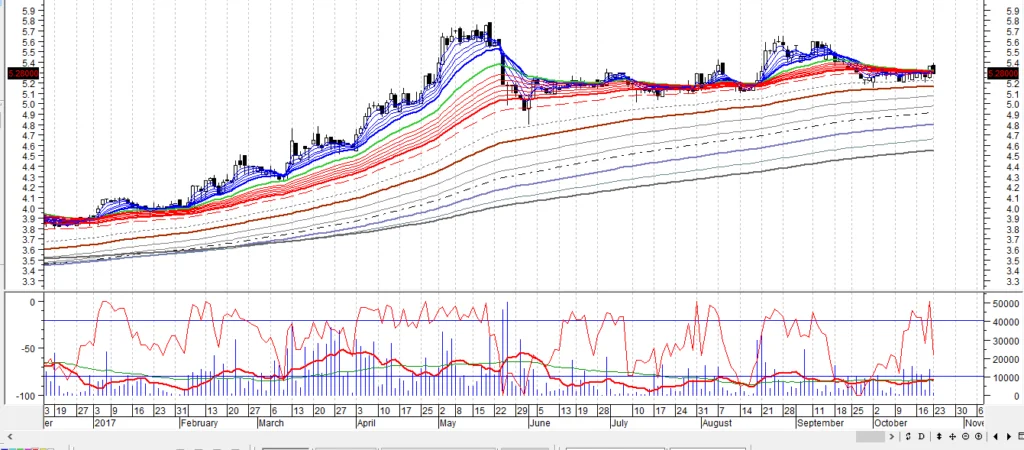Activate the four-way pan arrows icon

952,437
